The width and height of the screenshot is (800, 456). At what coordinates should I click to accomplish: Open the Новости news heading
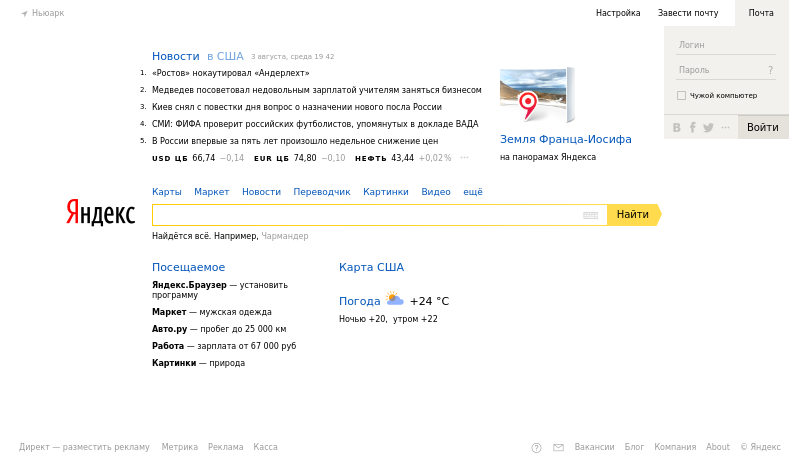pyautogui.click(x=176, y=56)
